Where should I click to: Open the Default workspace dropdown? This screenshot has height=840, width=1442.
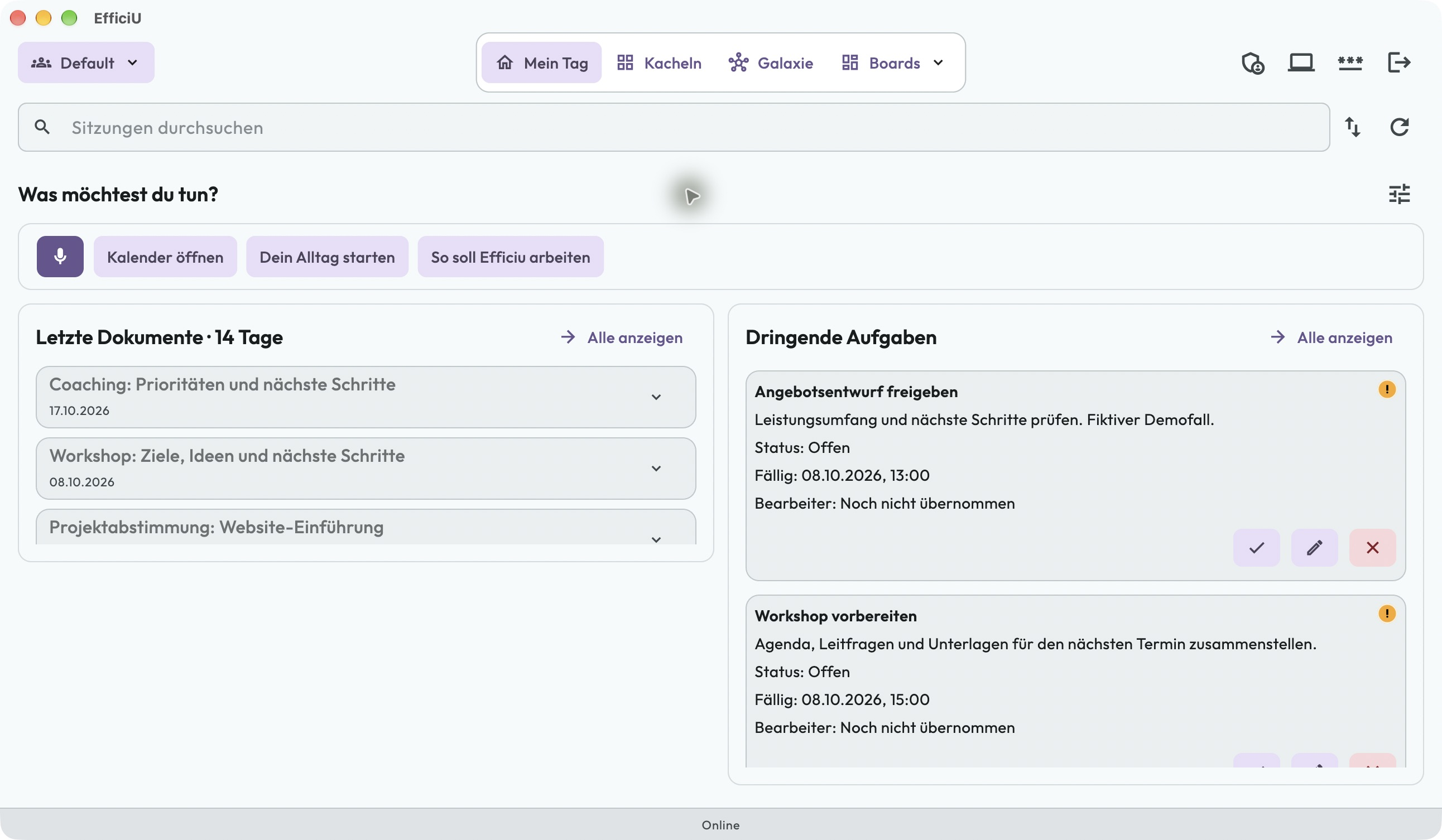pos(86,62)
